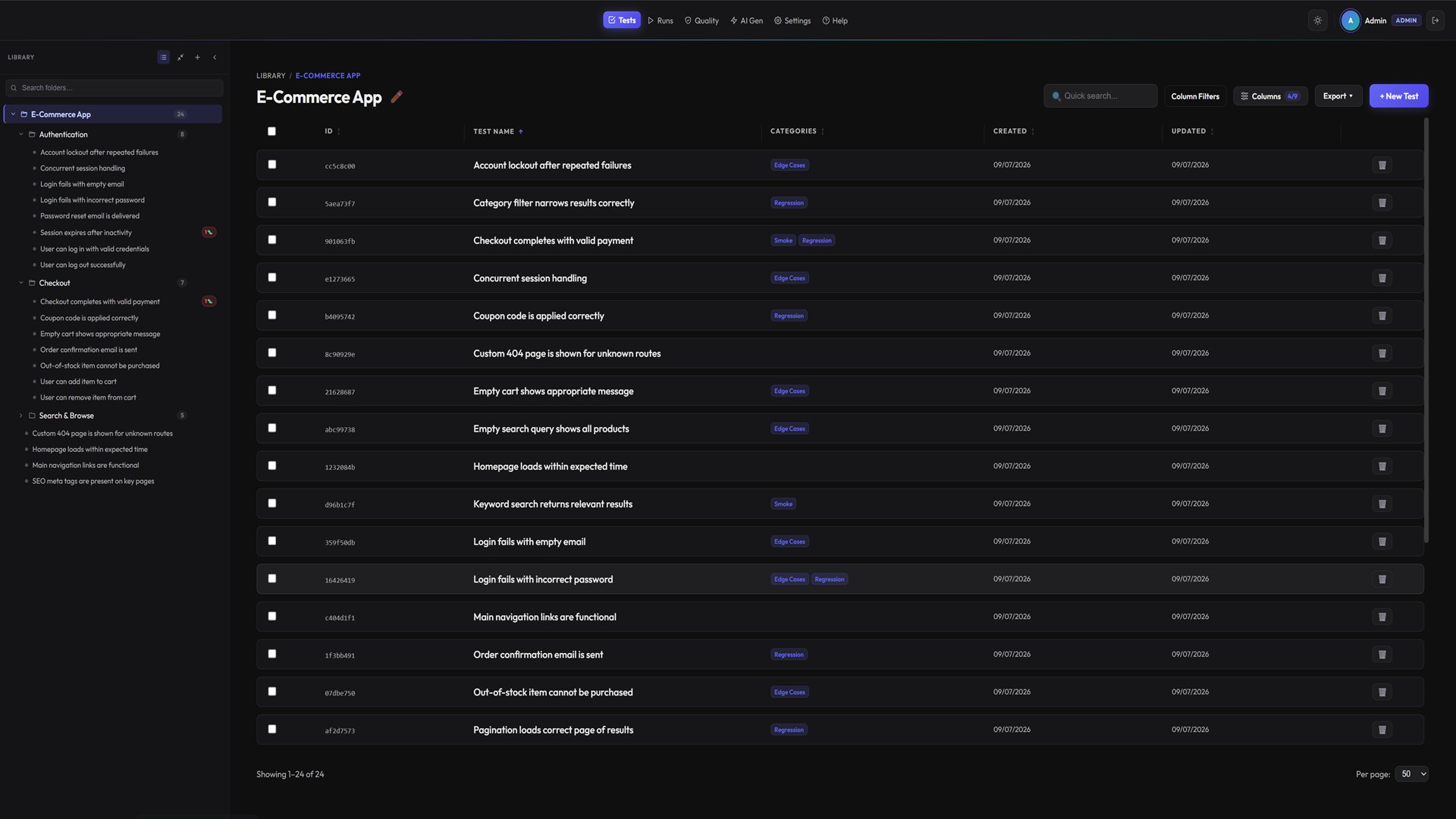
Task: Add new folder with plus icon in Library
Action: click(197, 57)
